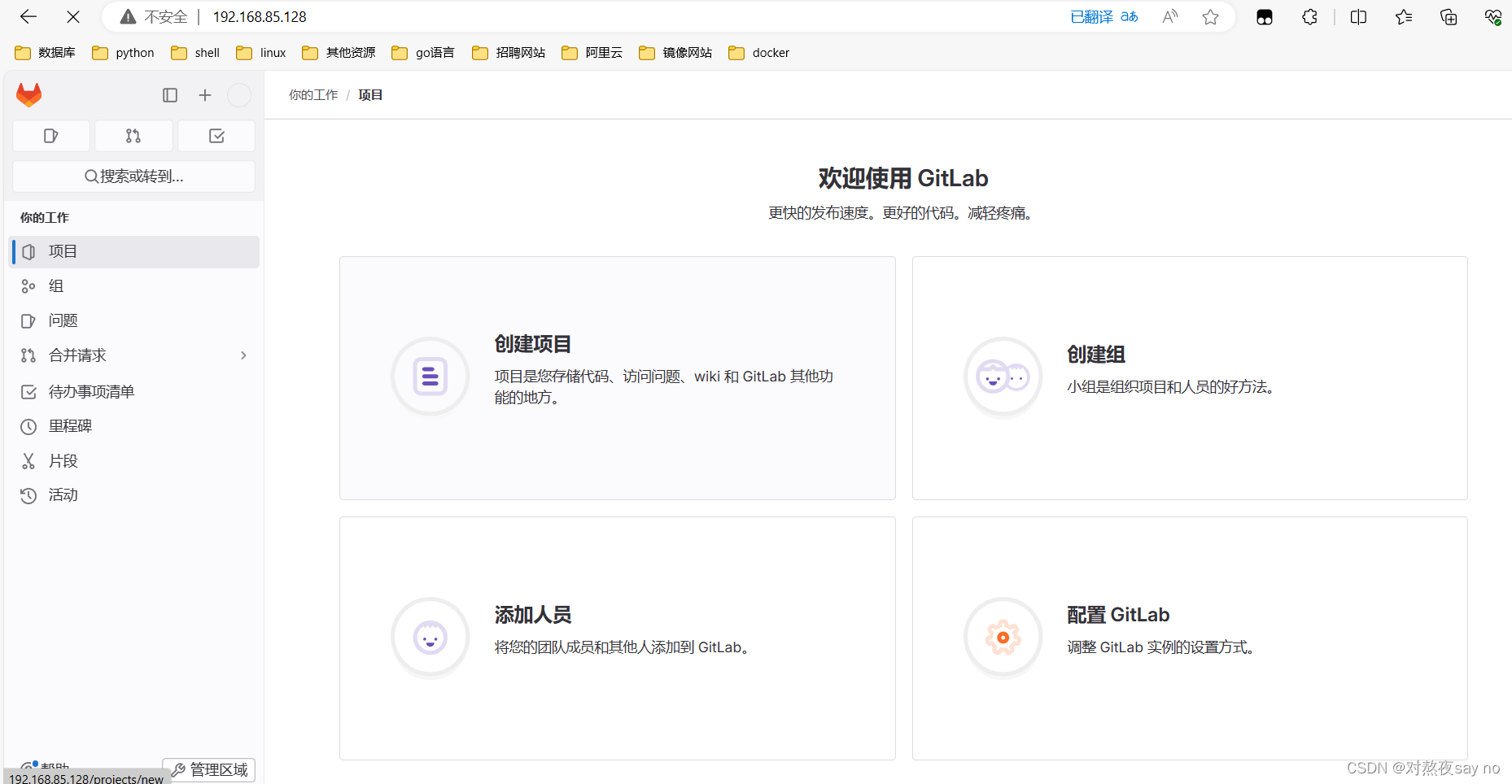Open the user avatar menu
This screenshot has height=784, width=1512.
239,95
